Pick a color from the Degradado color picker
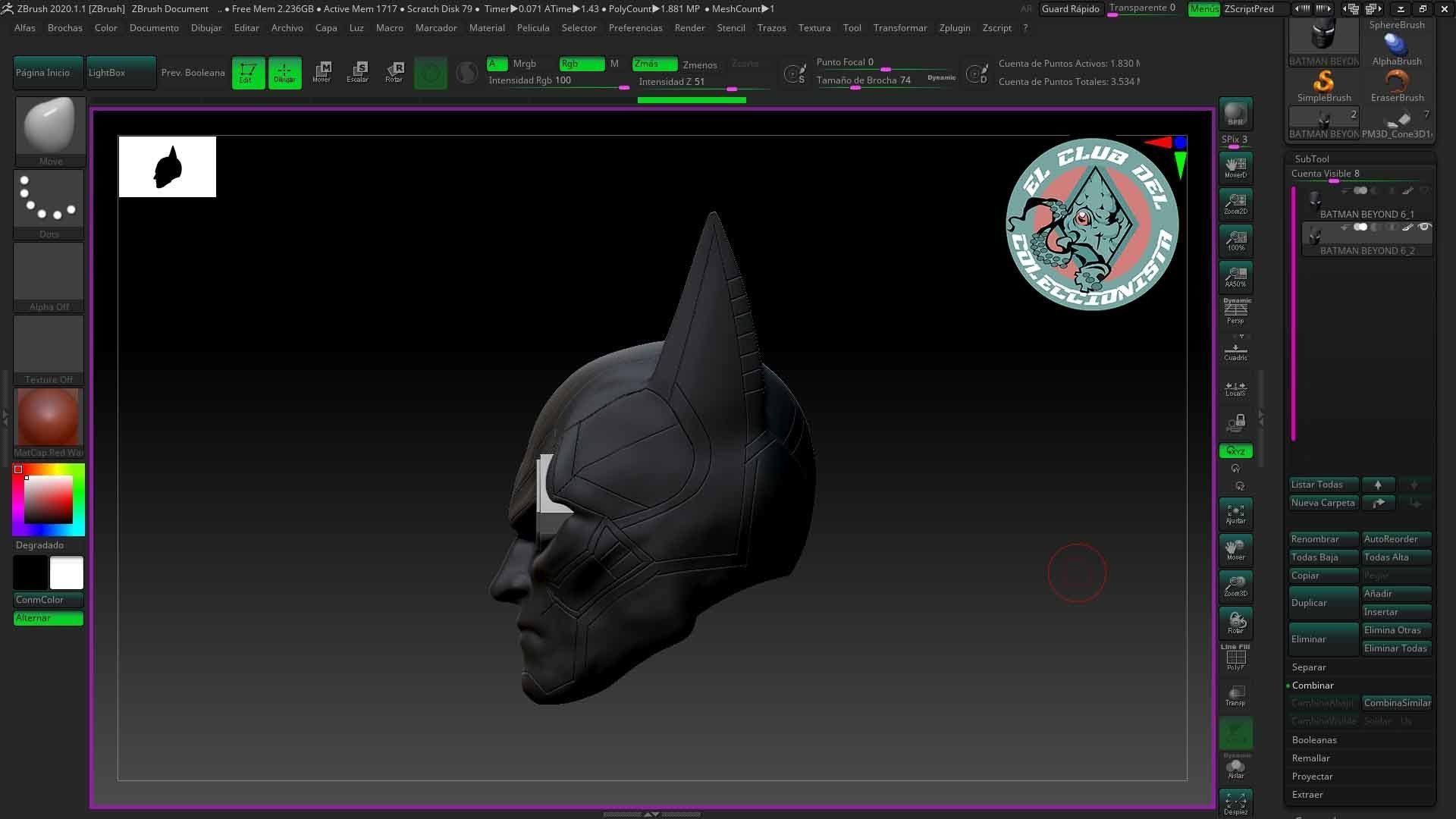The height and width of the screenshot is (819, 1456). [x=49, y=498]
